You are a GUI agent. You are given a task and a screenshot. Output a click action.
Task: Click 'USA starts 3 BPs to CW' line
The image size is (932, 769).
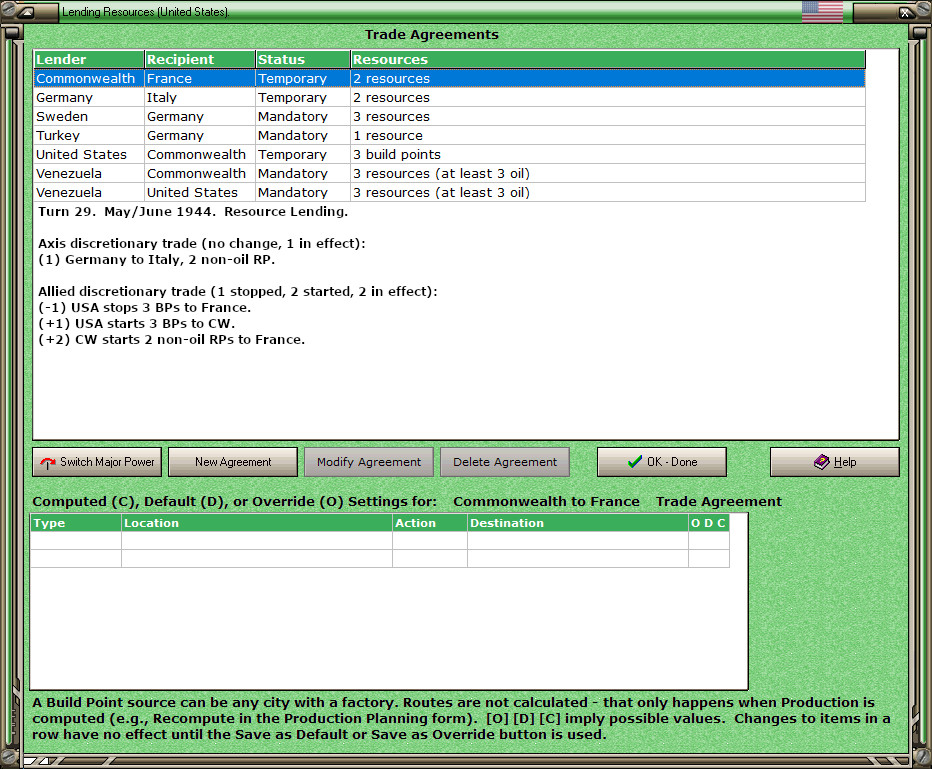[x=137, y=324]
